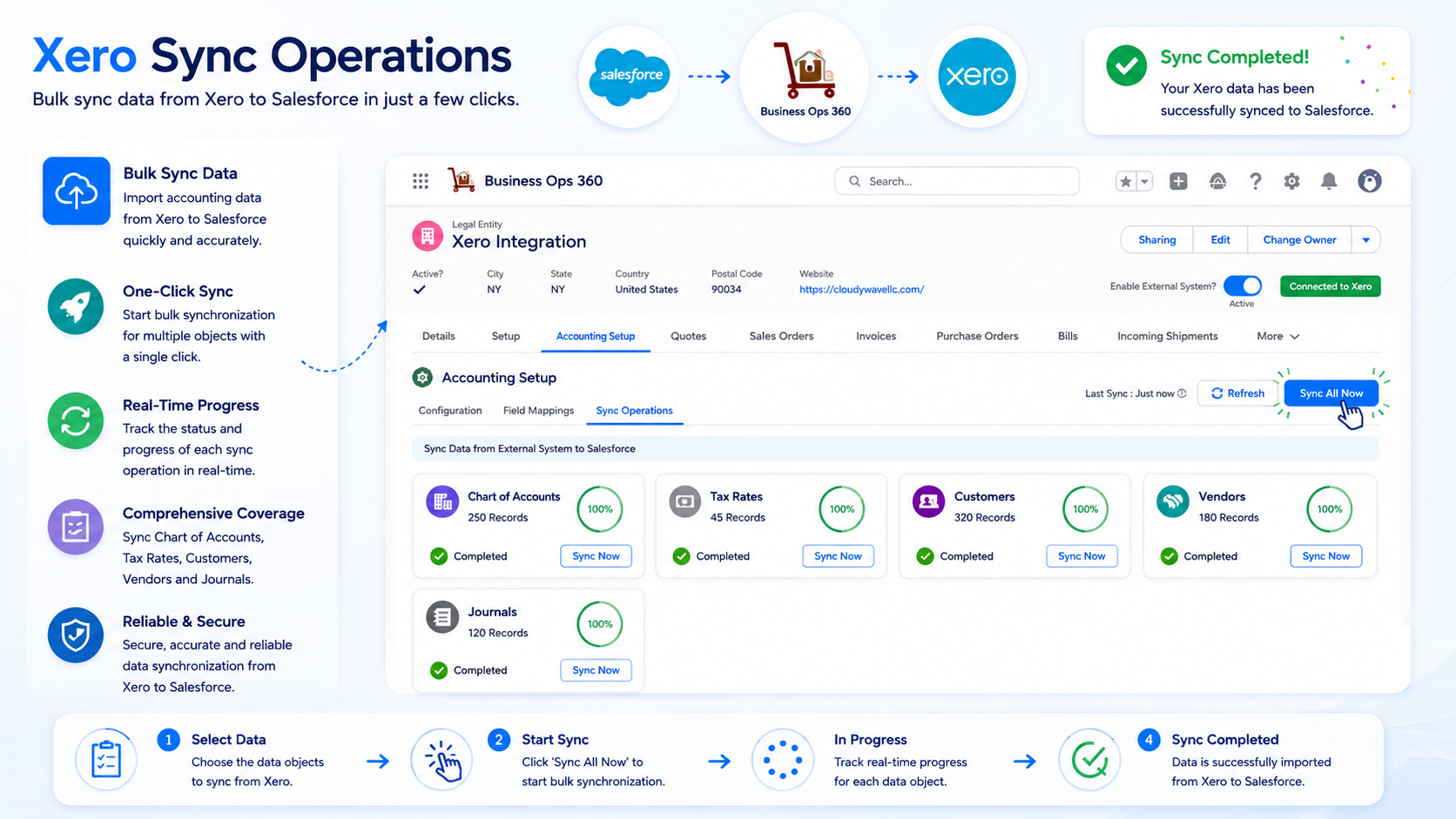Sync Now for Vendors
This screenshot has width=1456, height=819.
(x=1325, y=556)
